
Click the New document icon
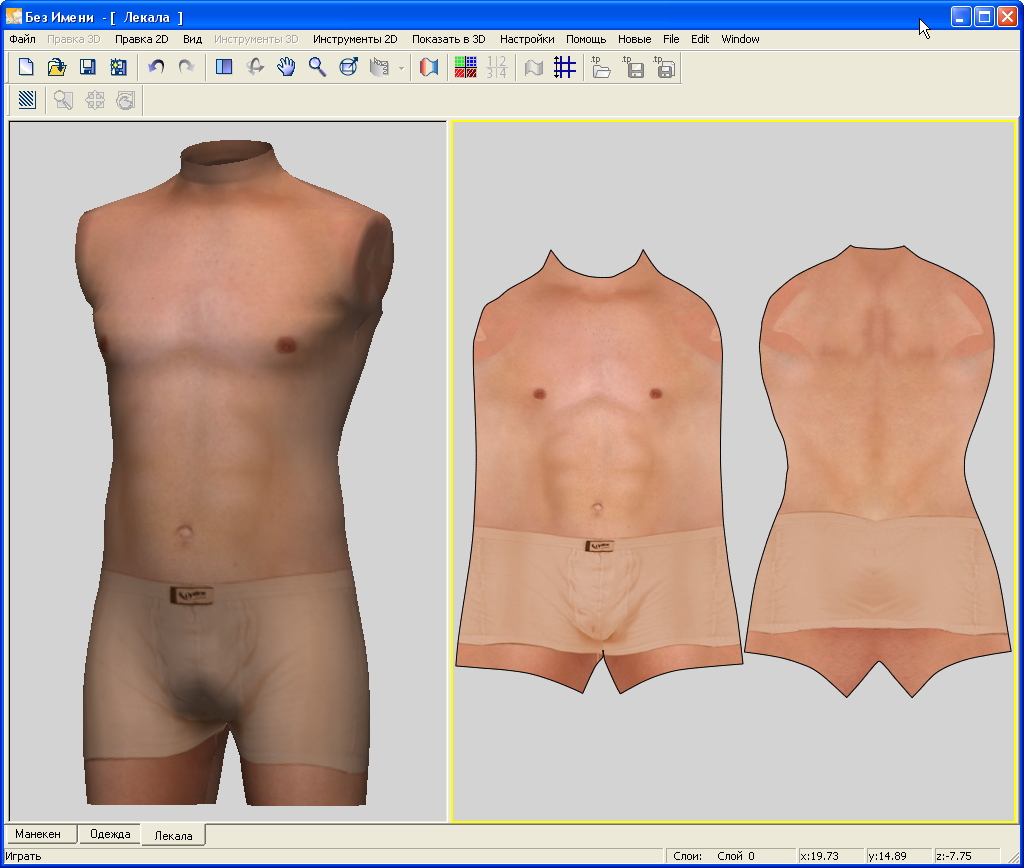[26, 68]
